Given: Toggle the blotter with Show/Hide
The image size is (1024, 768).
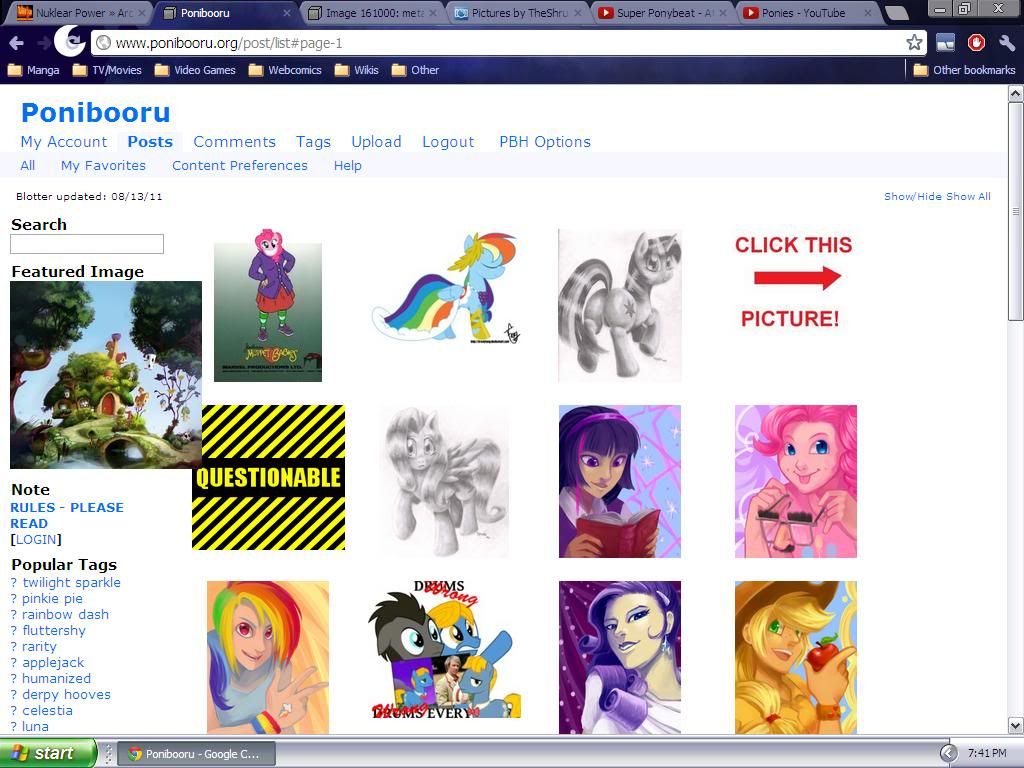Looking at the screenshot, I should tap(912, 196).
